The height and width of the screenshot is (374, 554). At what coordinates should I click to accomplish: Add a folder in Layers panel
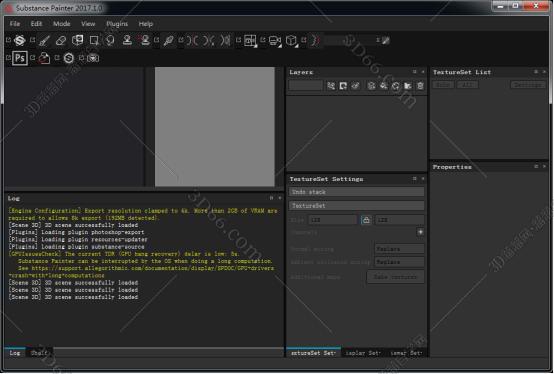pos(408,86)
